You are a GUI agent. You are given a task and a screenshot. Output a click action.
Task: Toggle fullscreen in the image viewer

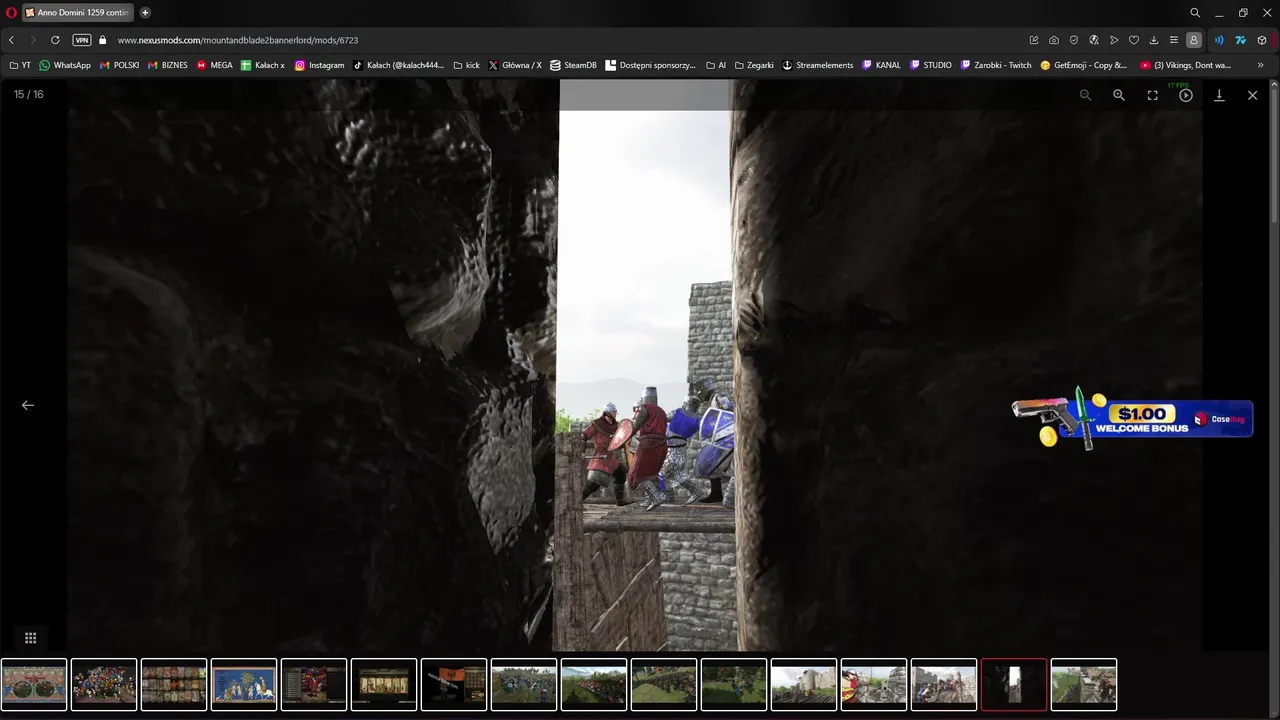pos(1152,95)
